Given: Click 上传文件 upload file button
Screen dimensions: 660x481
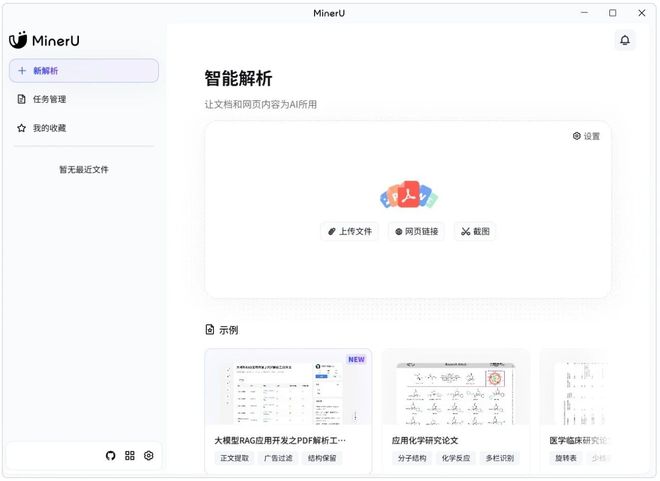Looking at the screenshot, I should [349, 231].
